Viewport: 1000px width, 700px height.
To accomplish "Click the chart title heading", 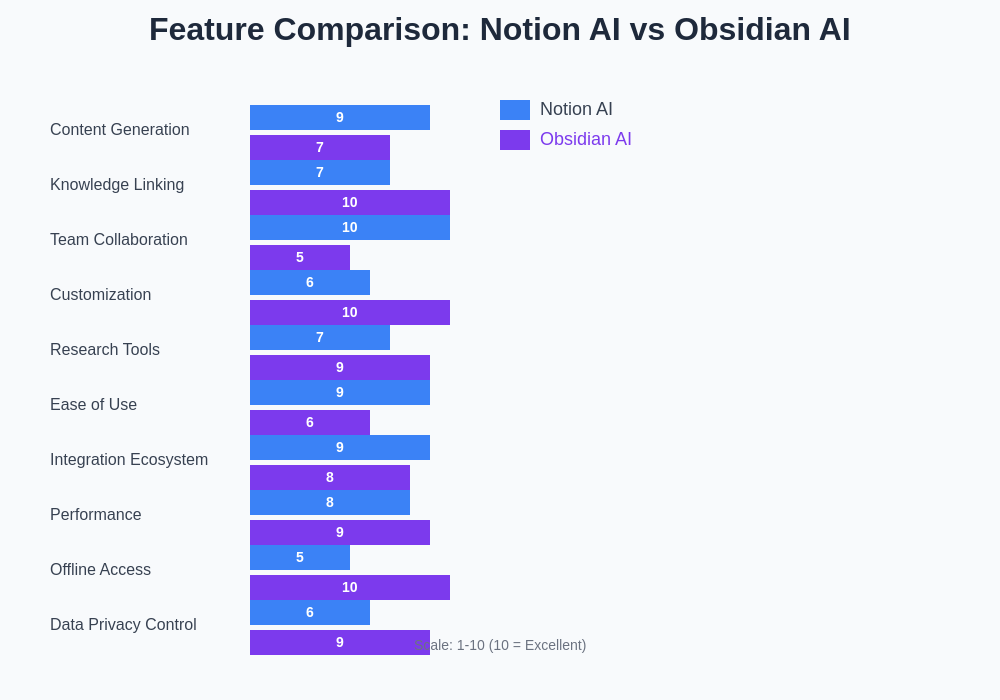I will tap(500, 30).
